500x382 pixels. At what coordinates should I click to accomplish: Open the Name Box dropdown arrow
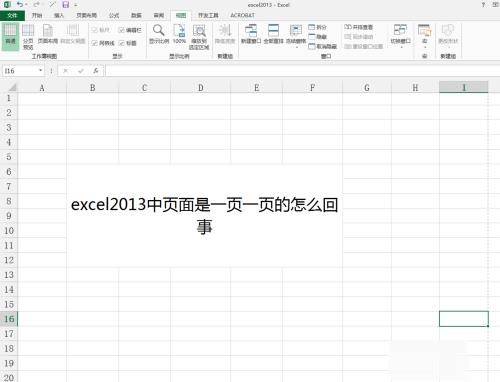click(x=40, y=70)
